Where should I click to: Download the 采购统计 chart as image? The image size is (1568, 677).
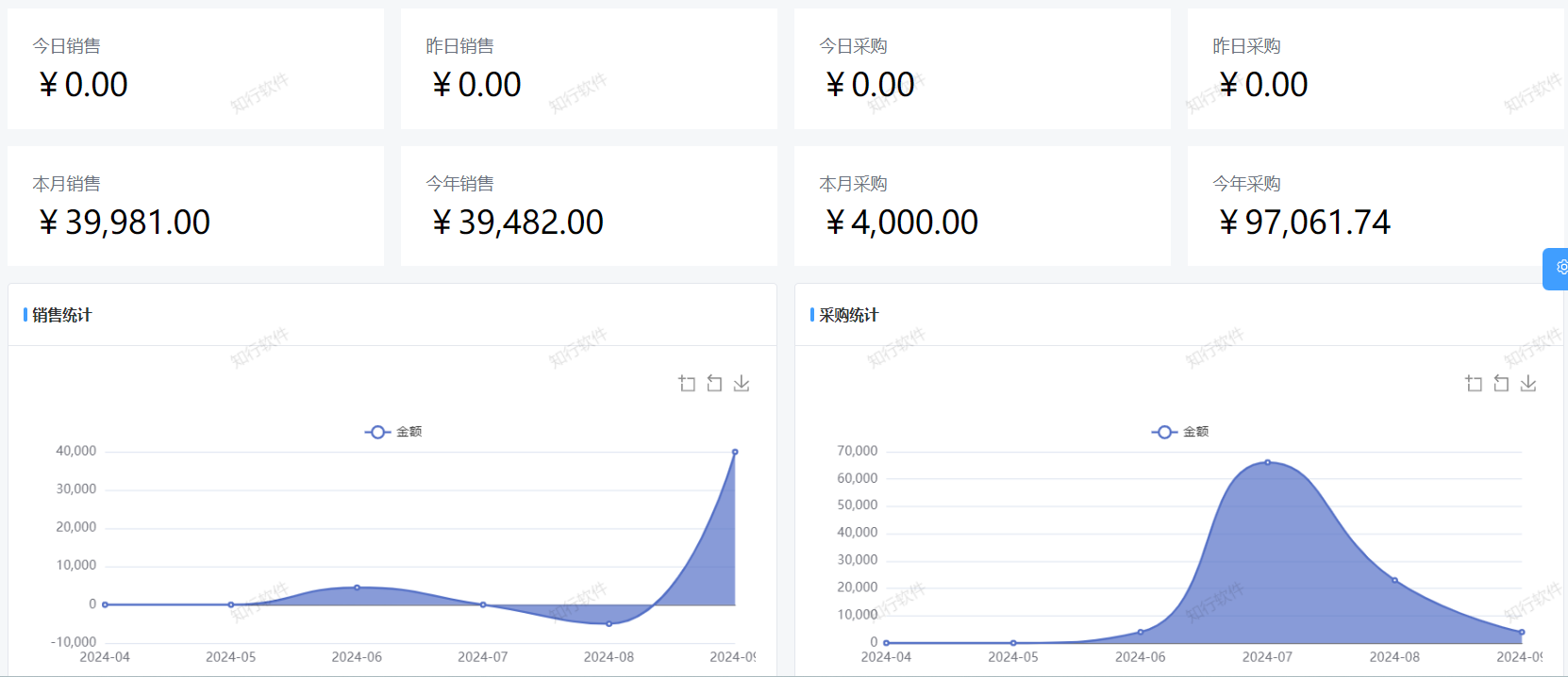click(1528, 384)
